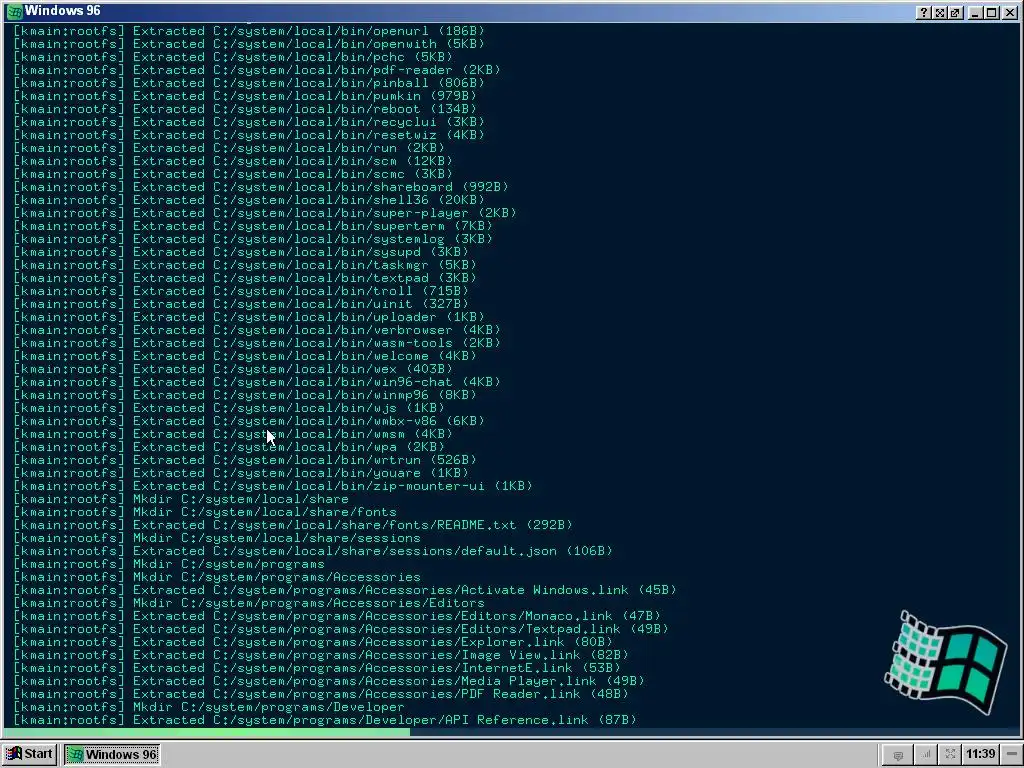Close the Windows 96 window

(x=1009, y=12)
